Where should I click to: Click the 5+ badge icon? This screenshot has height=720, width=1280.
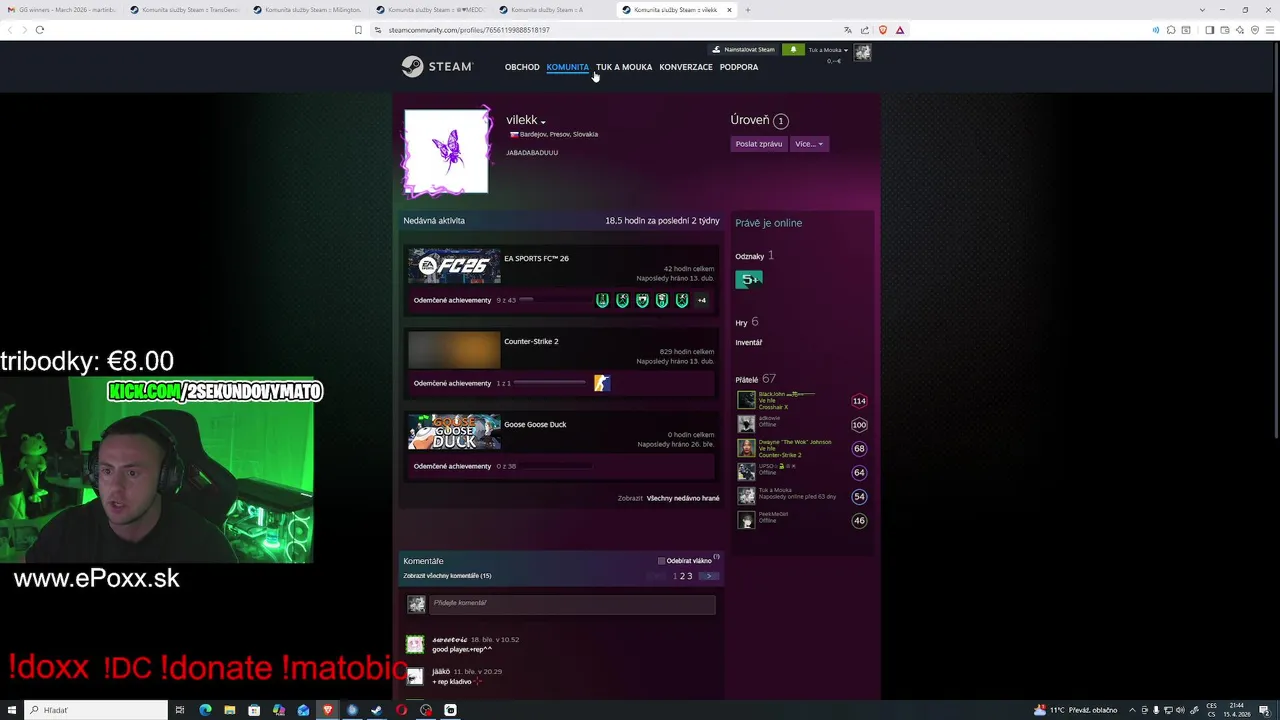[x=749, y=279]
